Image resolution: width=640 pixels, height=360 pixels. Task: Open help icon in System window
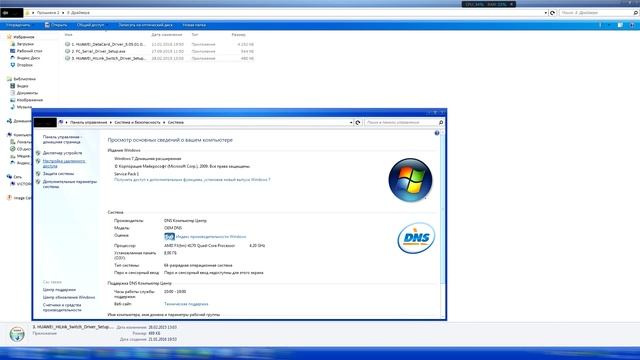point(437,133)
